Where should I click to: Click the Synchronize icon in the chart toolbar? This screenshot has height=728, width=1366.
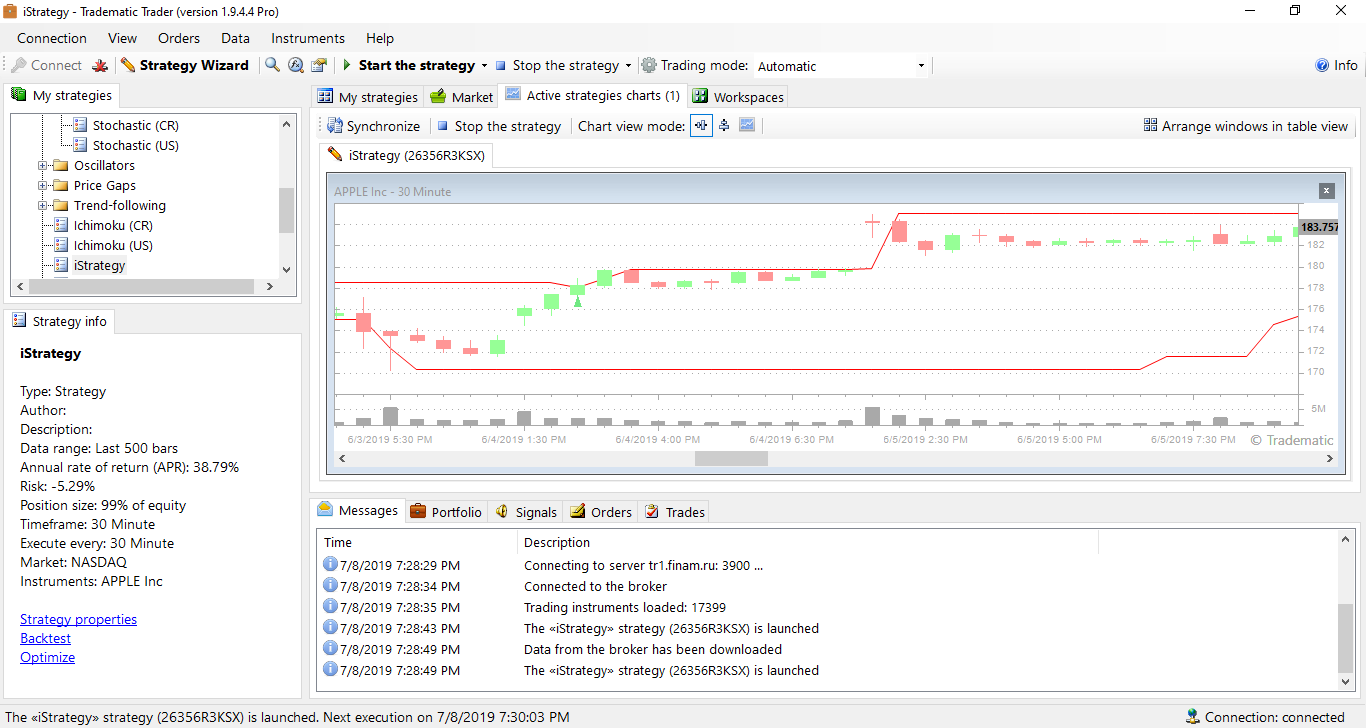click(335, 126)
